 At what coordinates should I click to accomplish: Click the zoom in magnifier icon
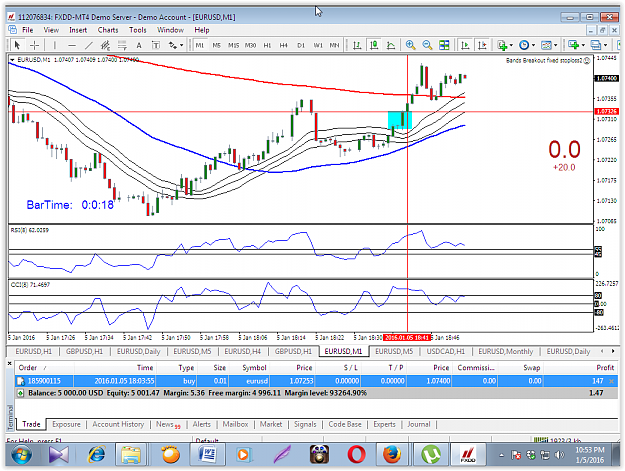tap(410, 45)
